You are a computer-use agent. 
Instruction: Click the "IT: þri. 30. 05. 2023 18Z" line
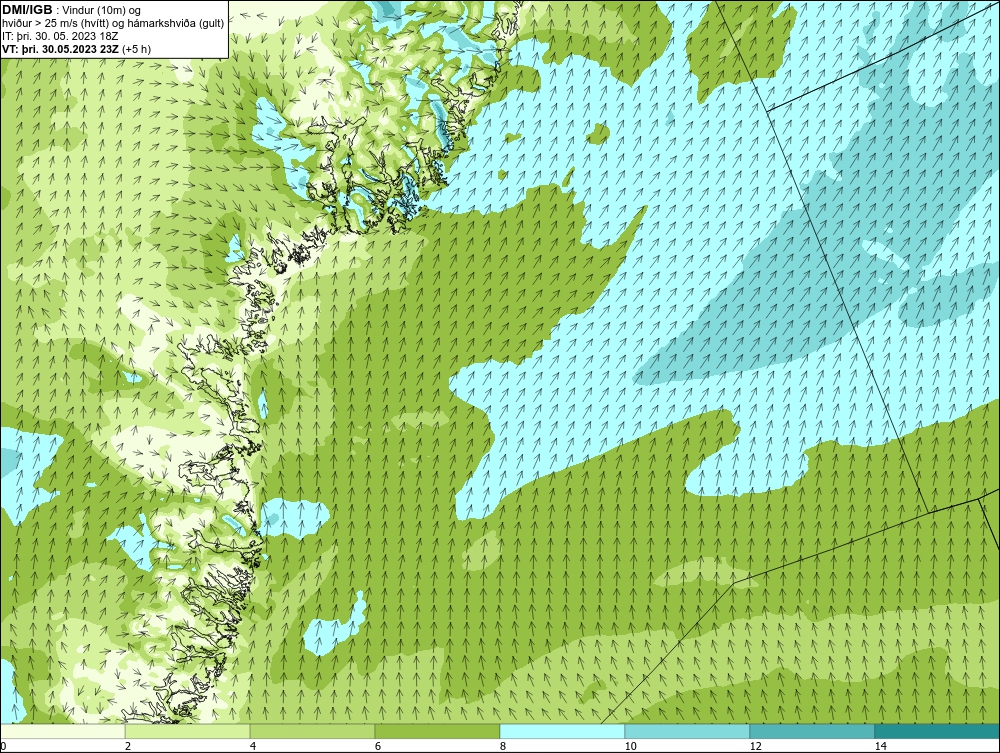click(60, 36)
